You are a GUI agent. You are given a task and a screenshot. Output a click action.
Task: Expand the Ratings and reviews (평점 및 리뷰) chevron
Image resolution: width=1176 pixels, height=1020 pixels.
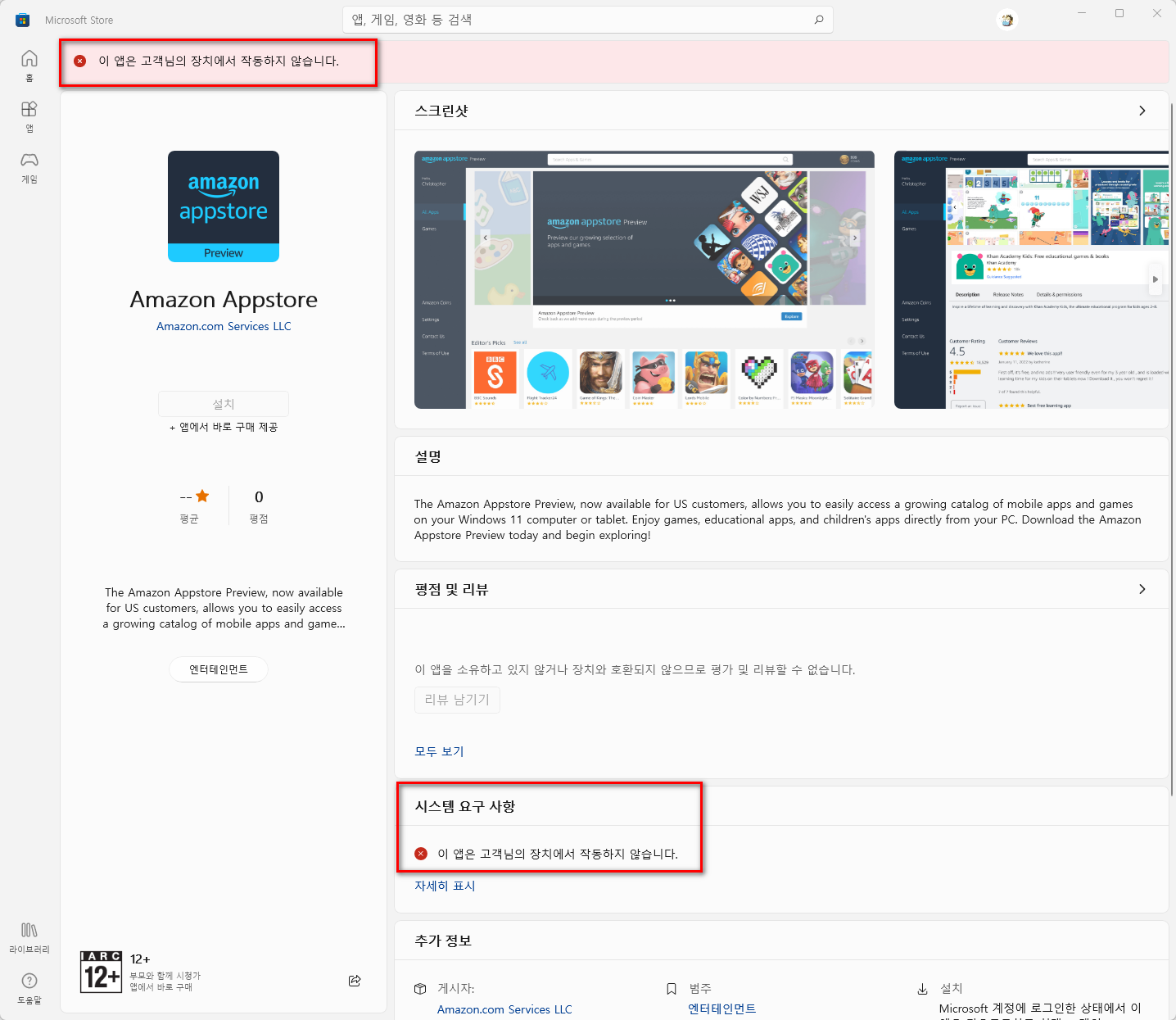click(1142, 589)
